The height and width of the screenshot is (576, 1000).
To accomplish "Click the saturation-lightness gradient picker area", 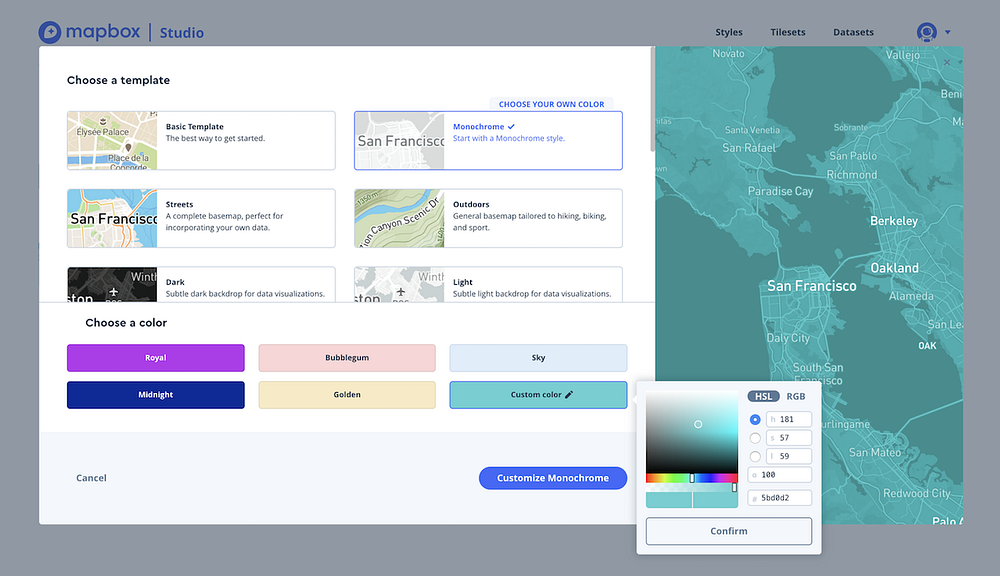I will click(x=692, y=432).
